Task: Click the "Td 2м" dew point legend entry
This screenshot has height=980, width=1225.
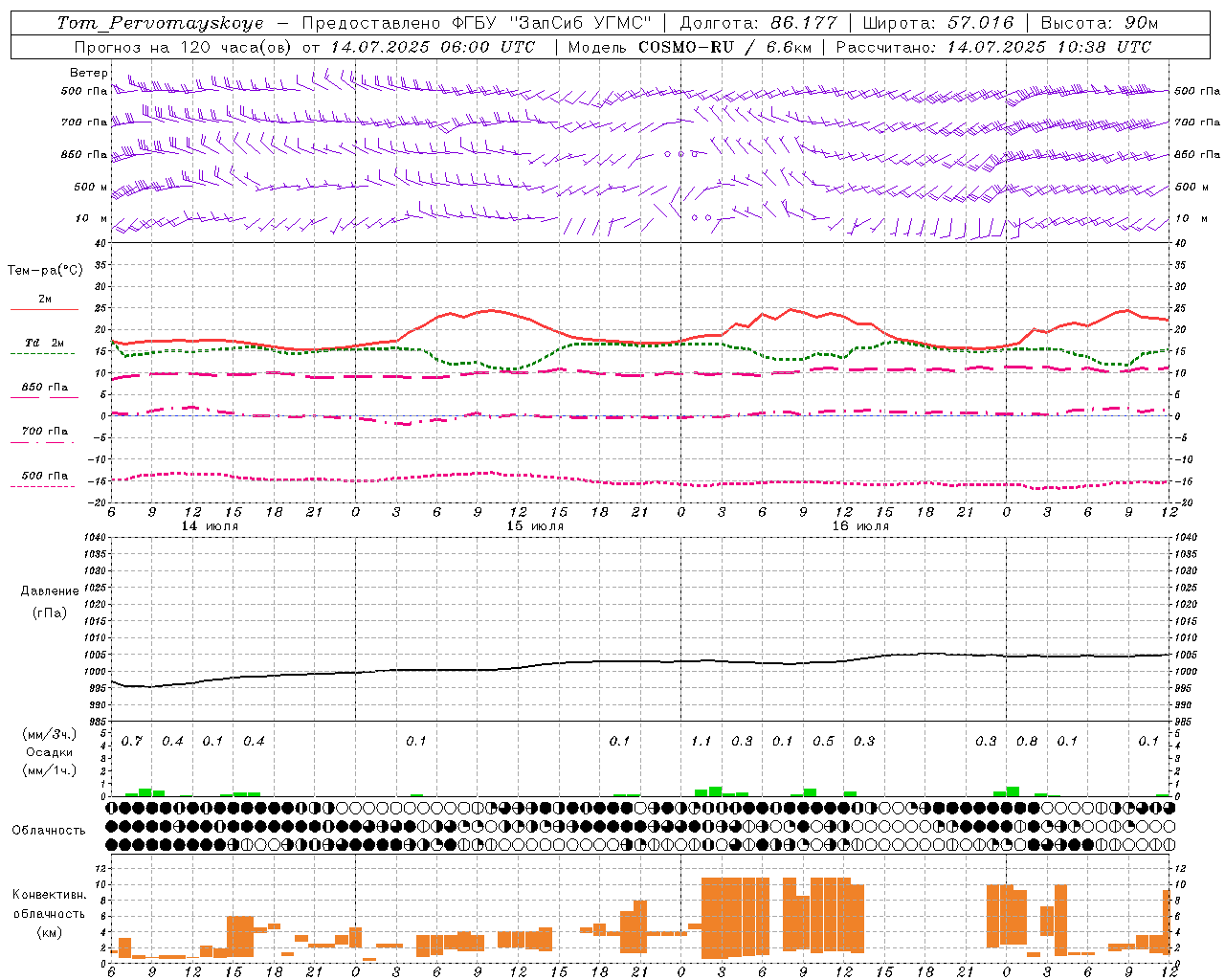Action: [44, 343]
